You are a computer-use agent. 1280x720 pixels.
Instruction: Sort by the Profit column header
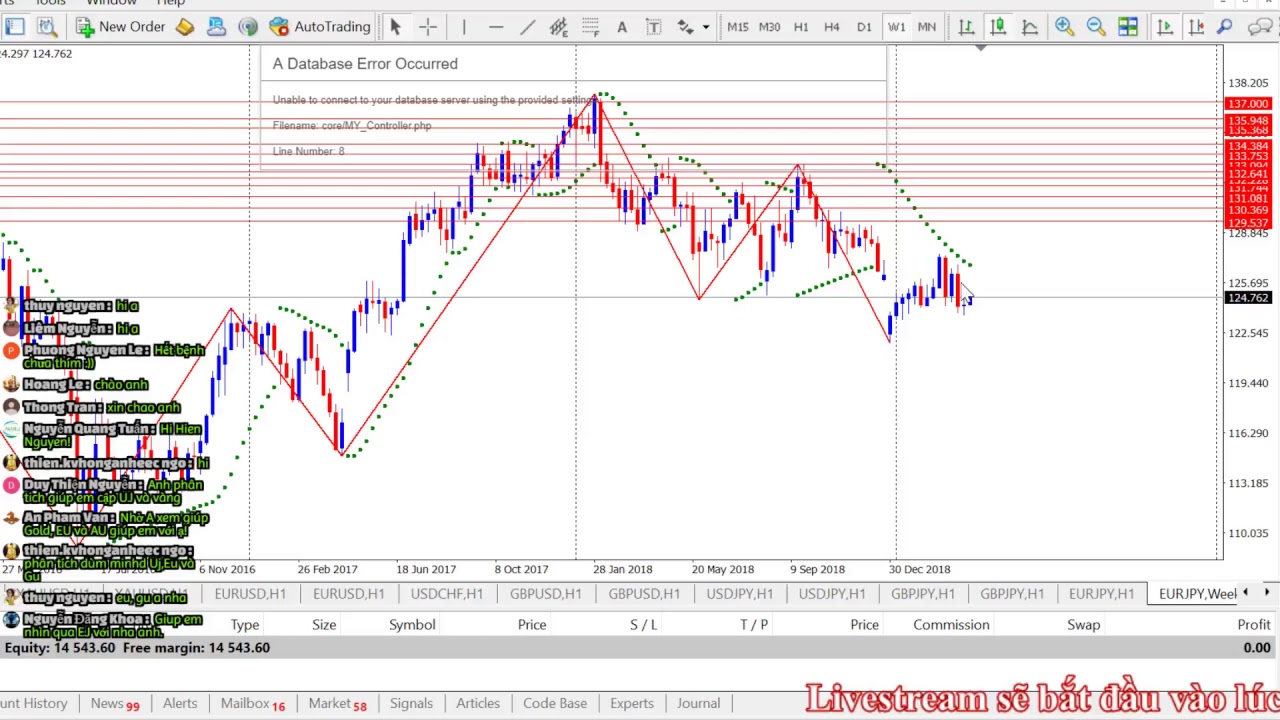click(x=1254, y=624)
